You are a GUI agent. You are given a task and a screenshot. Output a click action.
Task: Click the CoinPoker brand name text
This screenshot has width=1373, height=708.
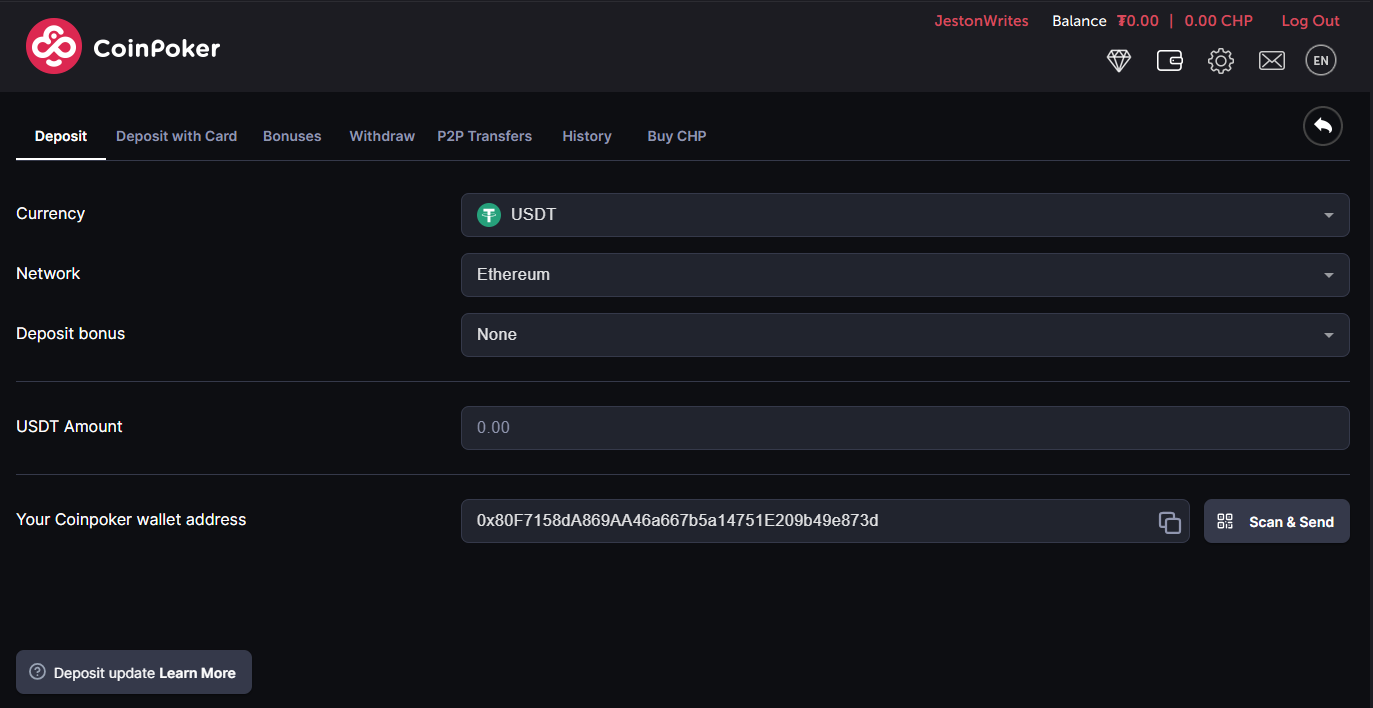point(156,48)
